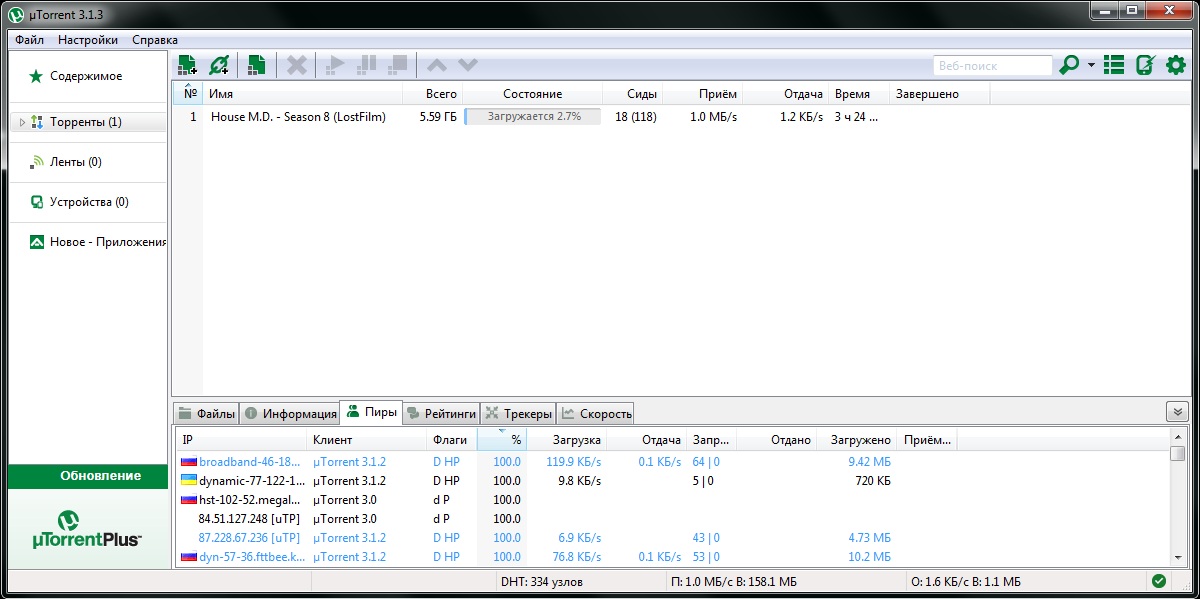Viewport: 1200px width, 599px height.
Task: Click the magnifier search icon
Action: pyautogui.click(x=1069, y=65)
